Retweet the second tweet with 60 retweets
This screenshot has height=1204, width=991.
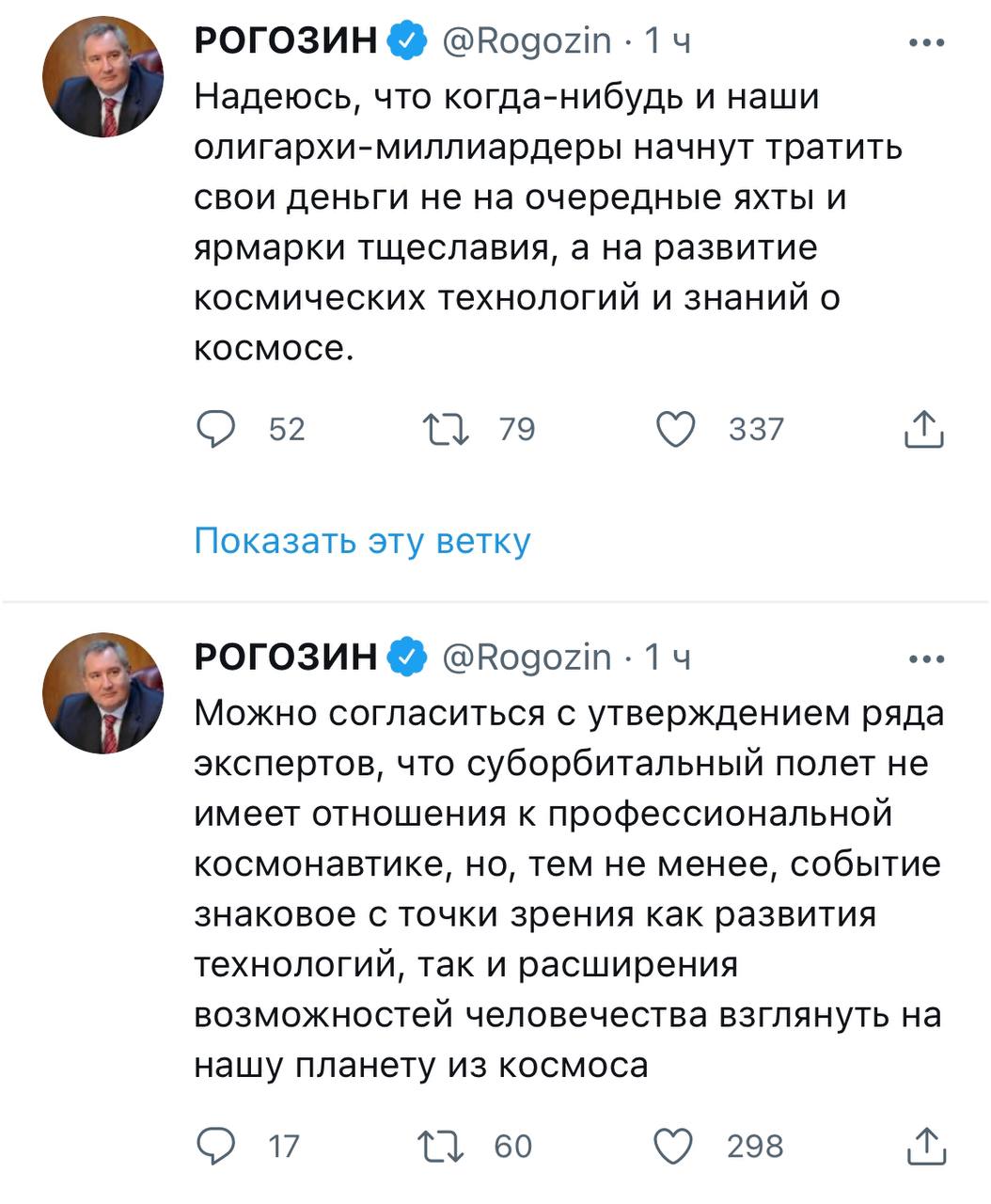click(444, 1146)
